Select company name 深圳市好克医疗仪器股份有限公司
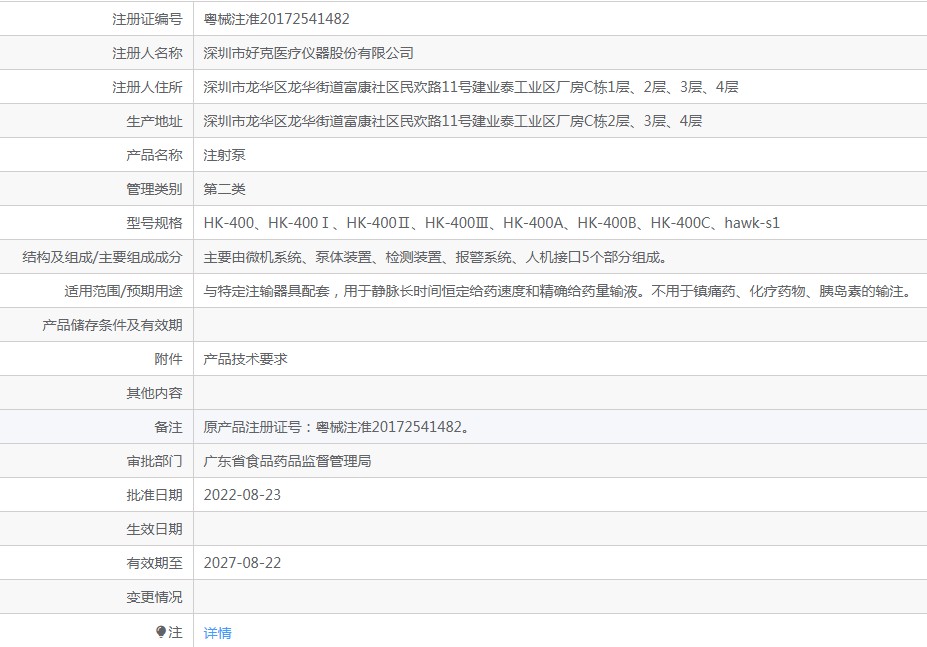This screenshot has height=647, width=927. click(x=308, y=53)
